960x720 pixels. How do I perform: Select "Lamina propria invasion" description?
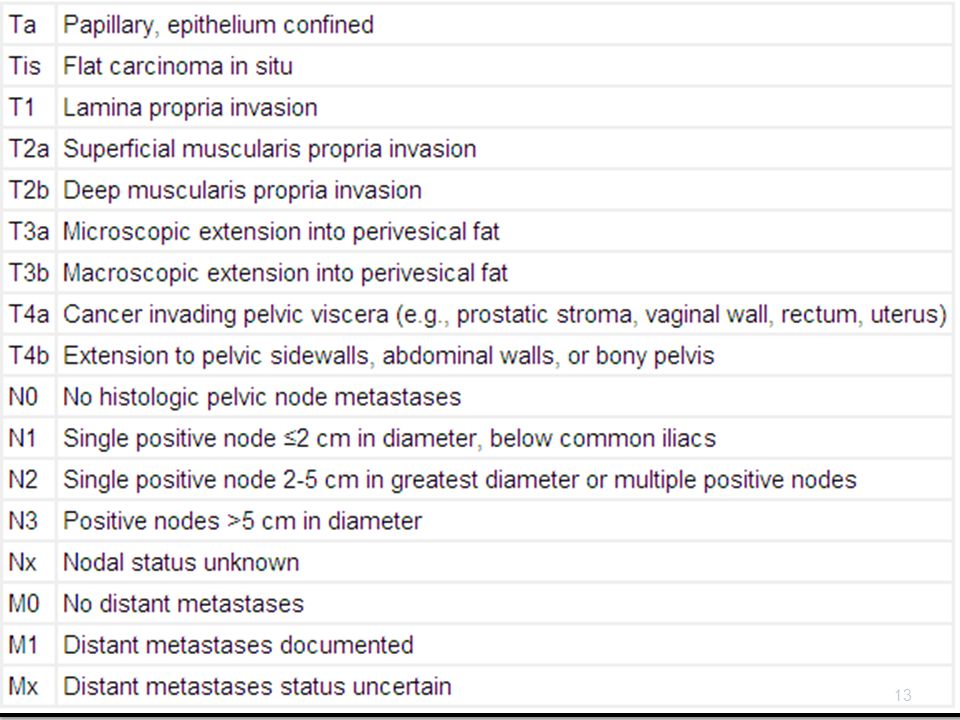point(190,108)
